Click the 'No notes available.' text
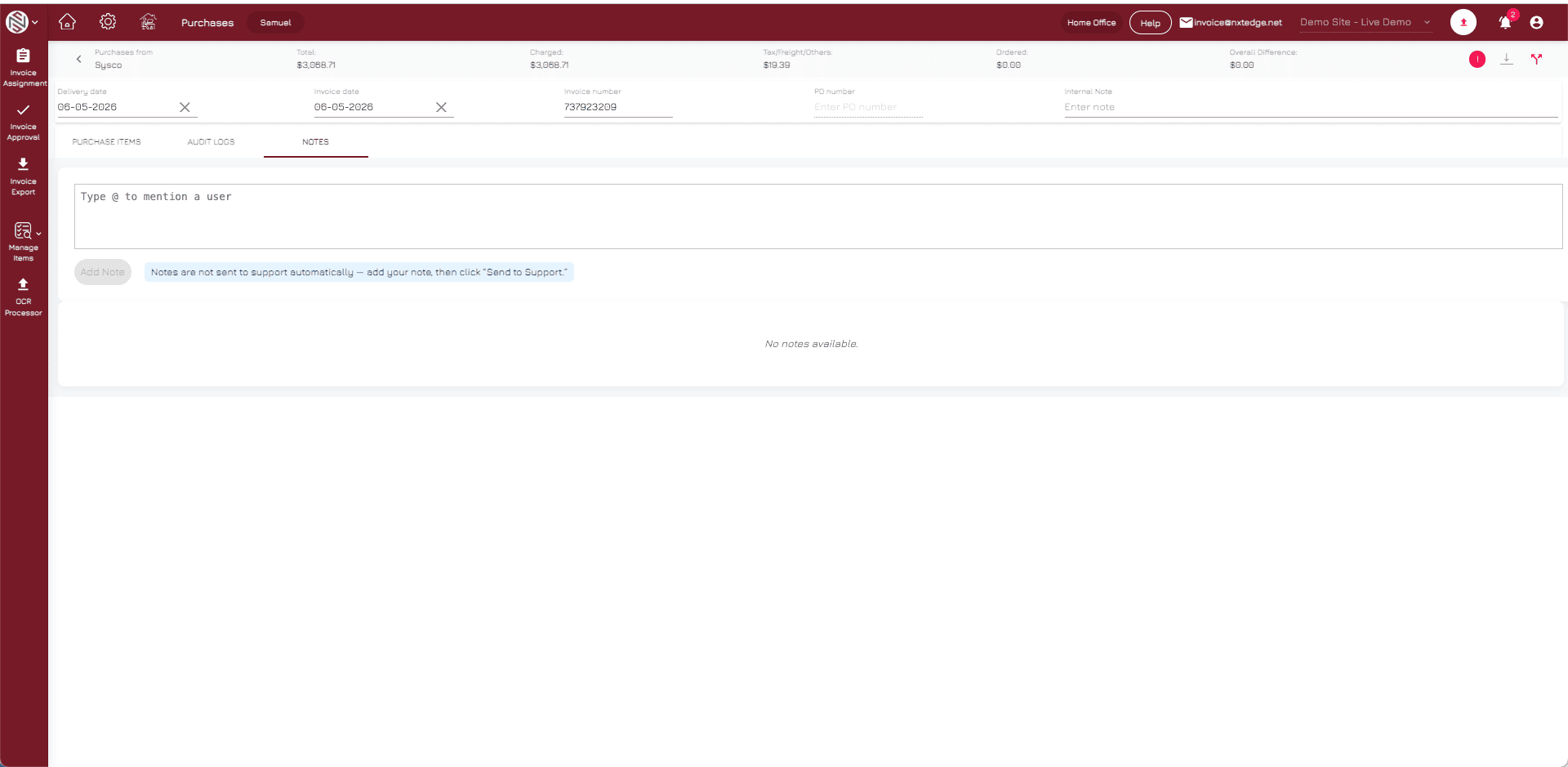 (811, 344)
